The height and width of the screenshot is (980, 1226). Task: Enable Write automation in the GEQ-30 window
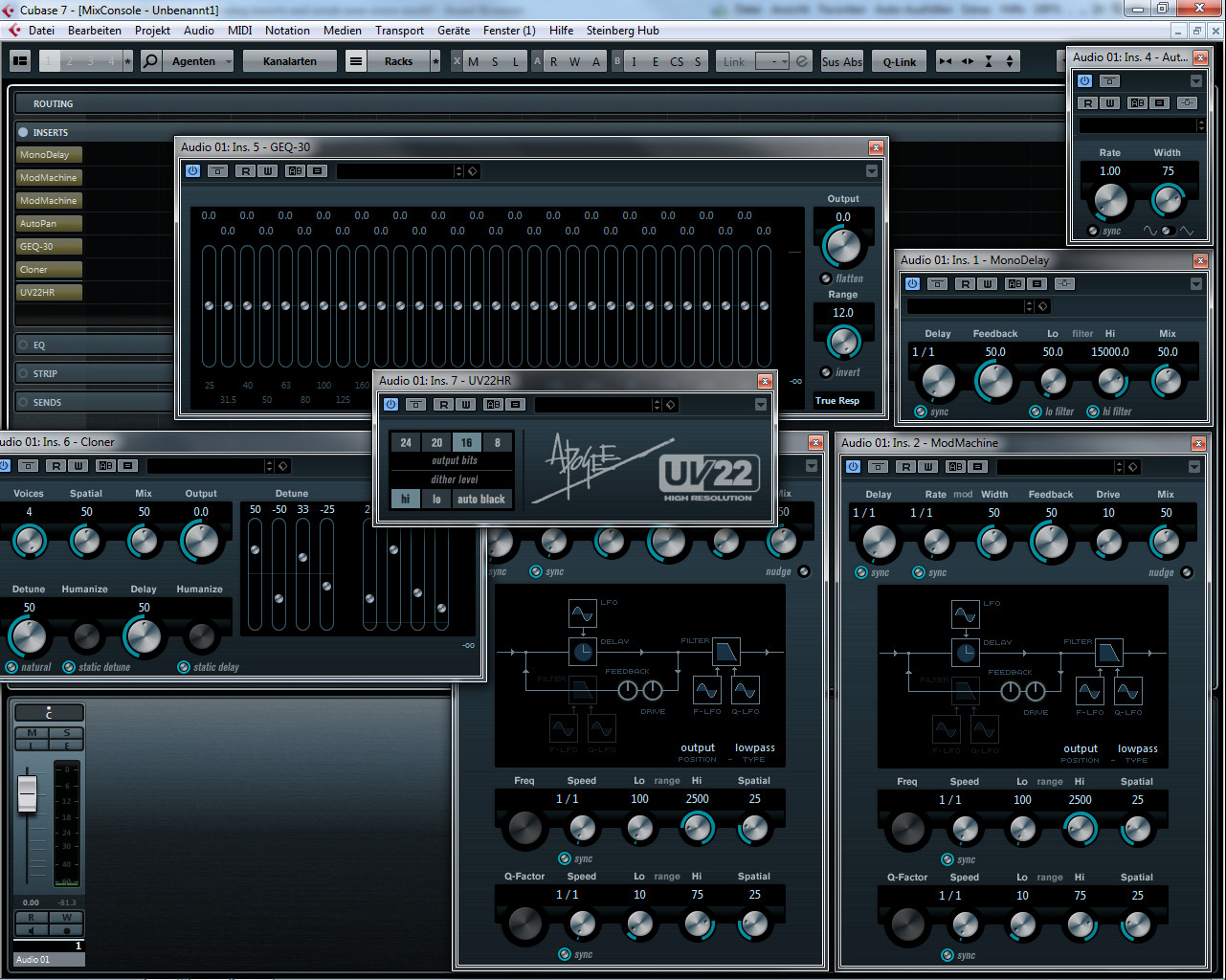(268, 171)
